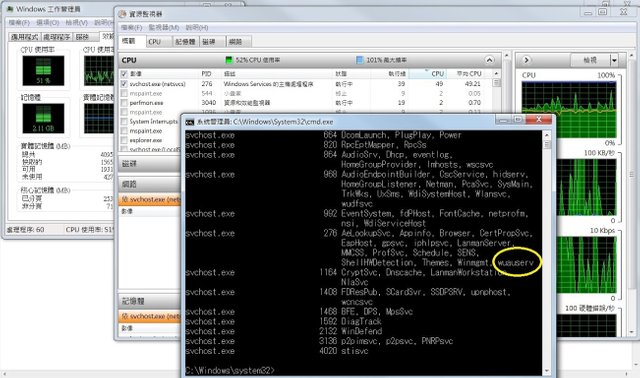The image size is (640, 378).
Task: Expand the 記憶體 (Memory) section header
Action: [x=149, y=301]
